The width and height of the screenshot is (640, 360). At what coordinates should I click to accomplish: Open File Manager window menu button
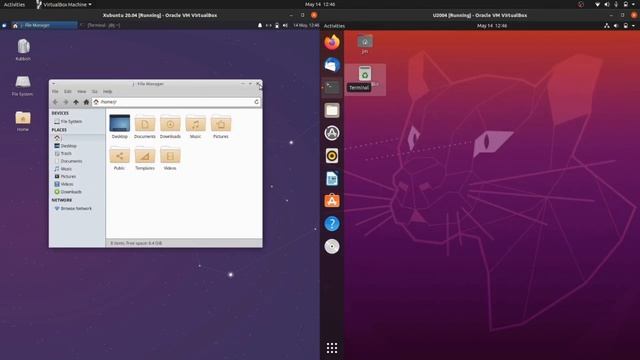tap(53, 84)
